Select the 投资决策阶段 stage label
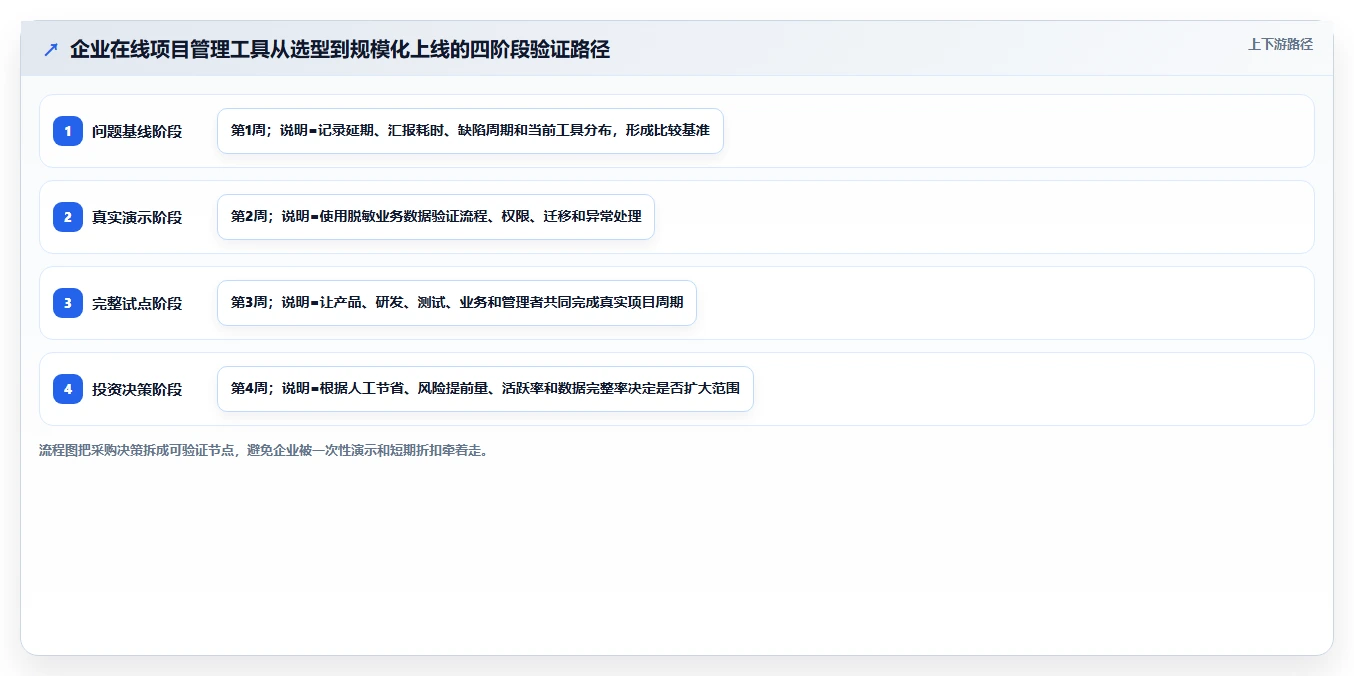Image resolution: width=1354 pixels, height=676 pixels. pyautogui.click(x=137, y=389)
